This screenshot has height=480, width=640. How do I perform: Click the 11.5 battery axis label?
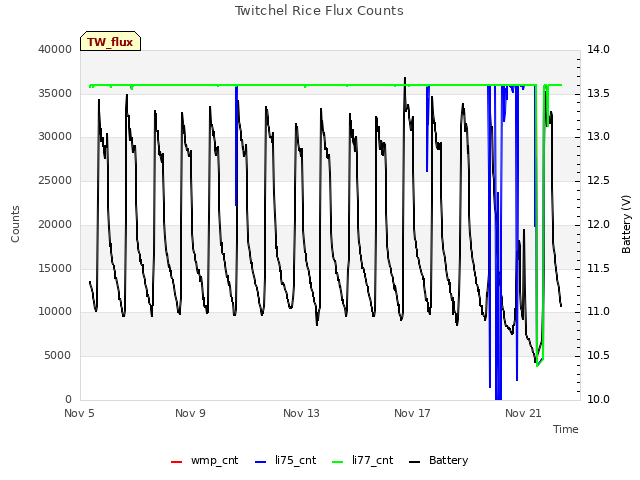tap(598, 269)
